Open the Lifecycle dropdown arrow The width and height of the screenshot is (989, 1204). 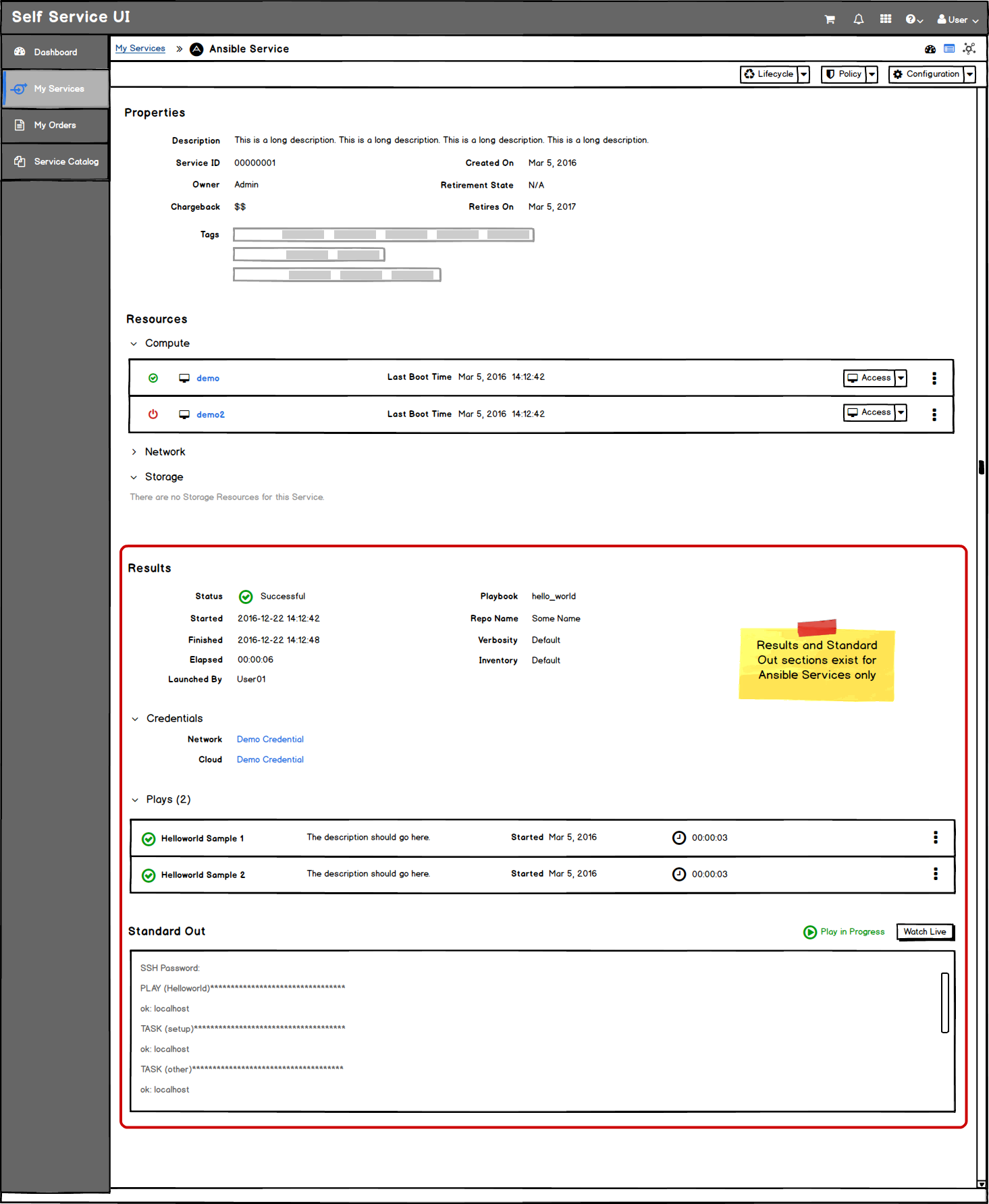[803, 74]
